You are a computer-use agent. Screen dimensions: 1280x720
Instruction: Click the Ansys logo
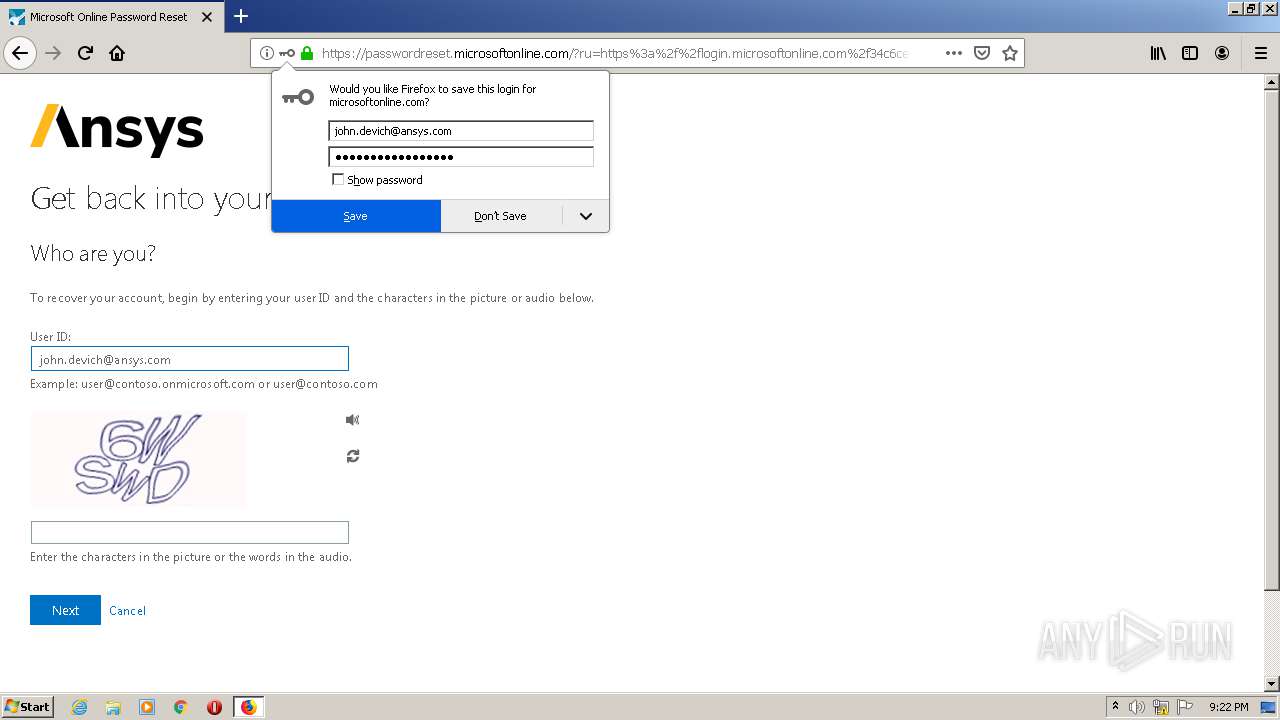[117, 130]
